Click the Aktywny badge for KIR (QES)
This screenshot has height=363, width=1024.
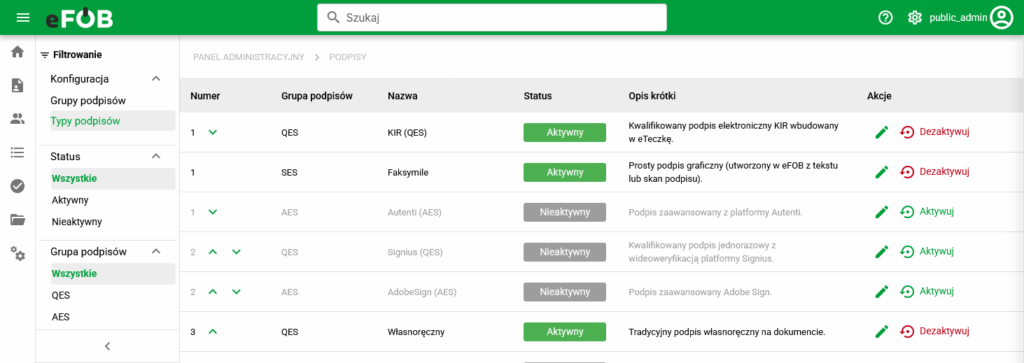(x=564, y=133)
